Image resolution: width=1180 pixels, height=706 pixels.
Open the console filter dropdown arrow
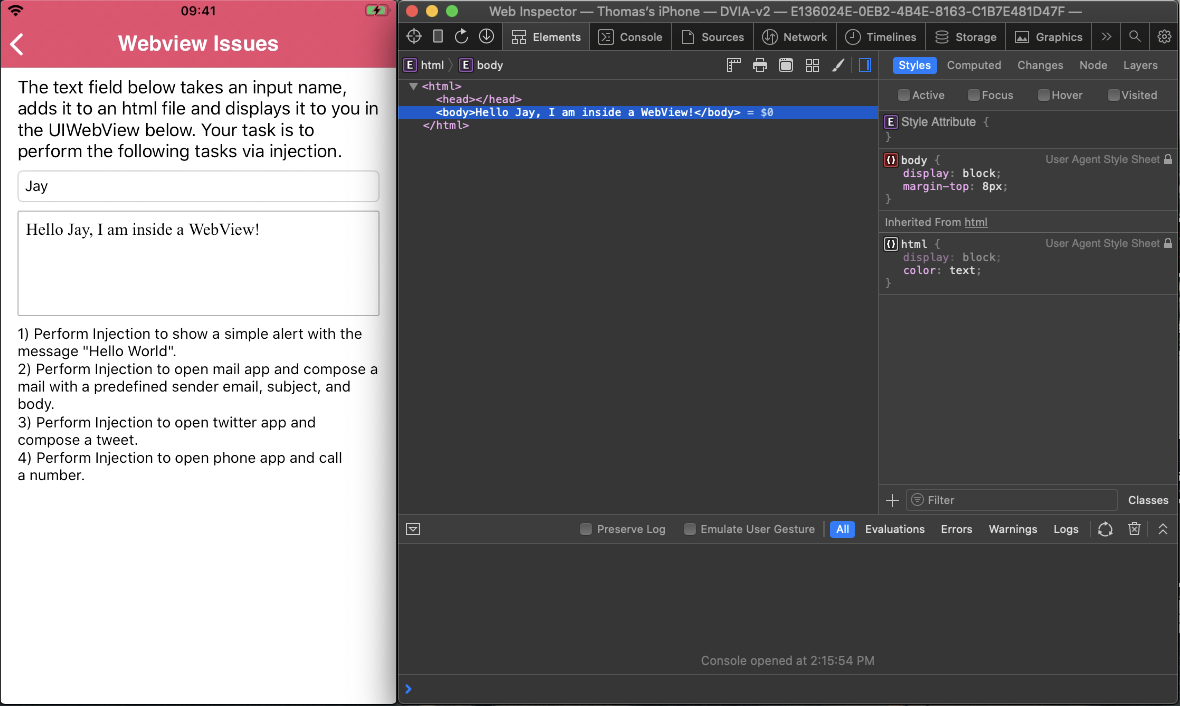tap(413, 529)
